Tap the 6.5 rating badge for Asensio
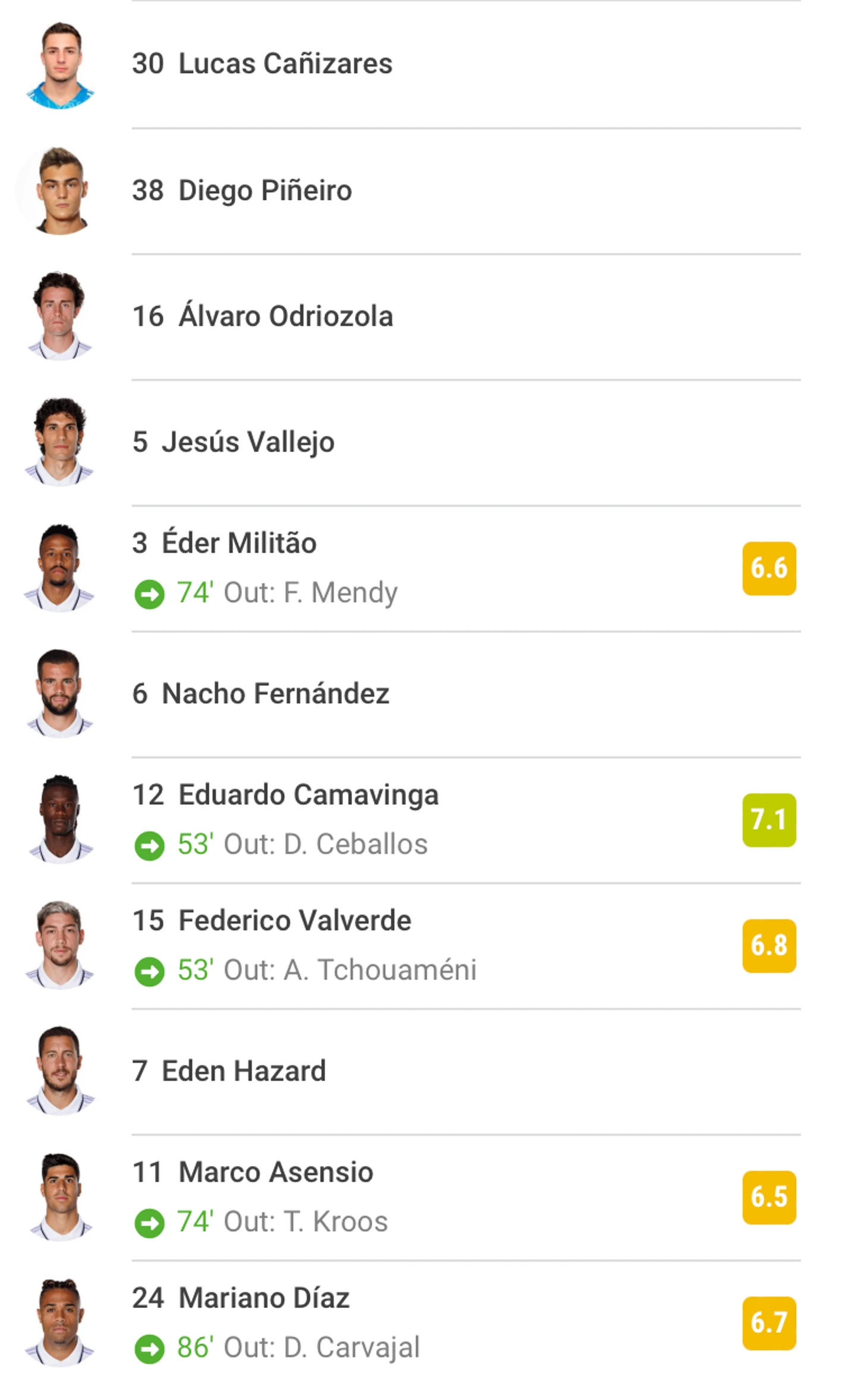The width and height of the screenshot is (868, 1394). pyautogui.click(x=768, y=1197)
